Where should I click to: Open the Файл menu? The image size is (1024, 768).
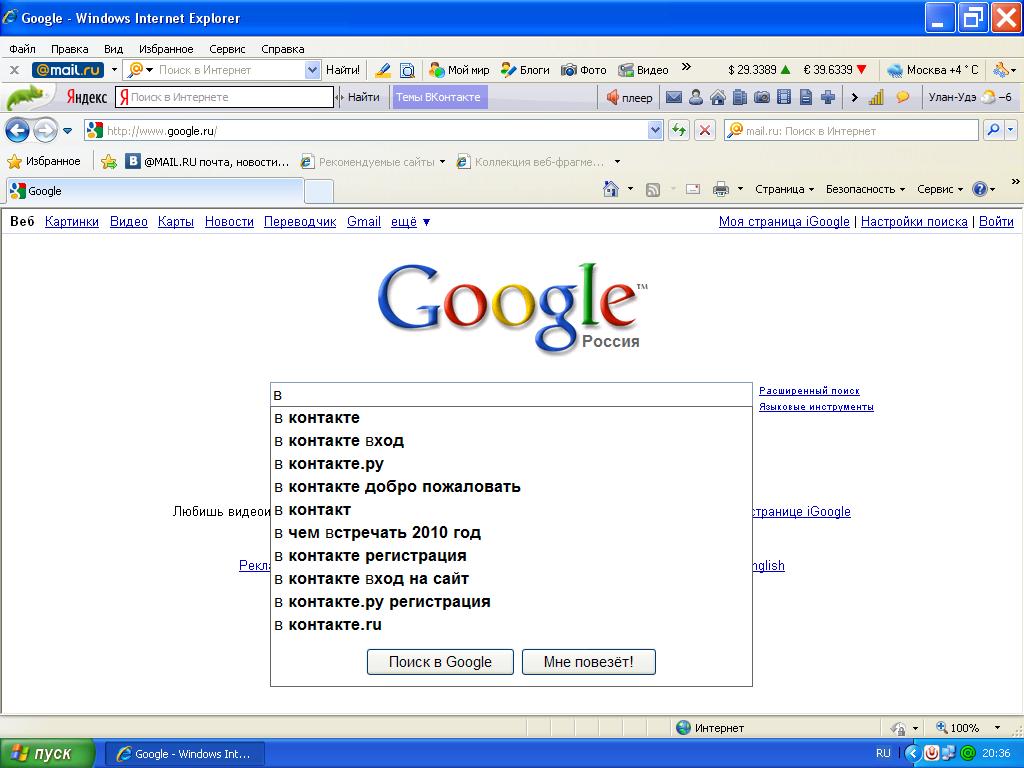click(x=22, y=49)
